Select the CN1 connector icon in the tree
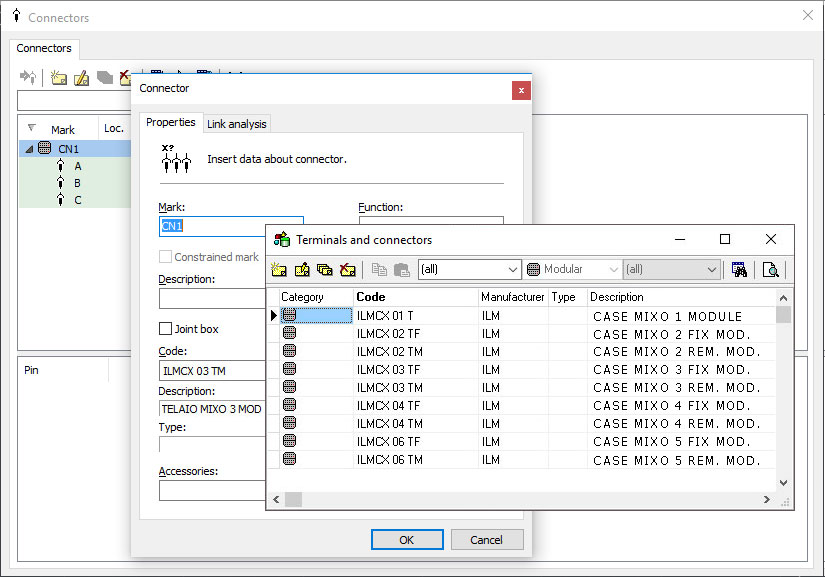Image resolution: width=825 pixels, height=577 pixels. click(x=45, y=148)
